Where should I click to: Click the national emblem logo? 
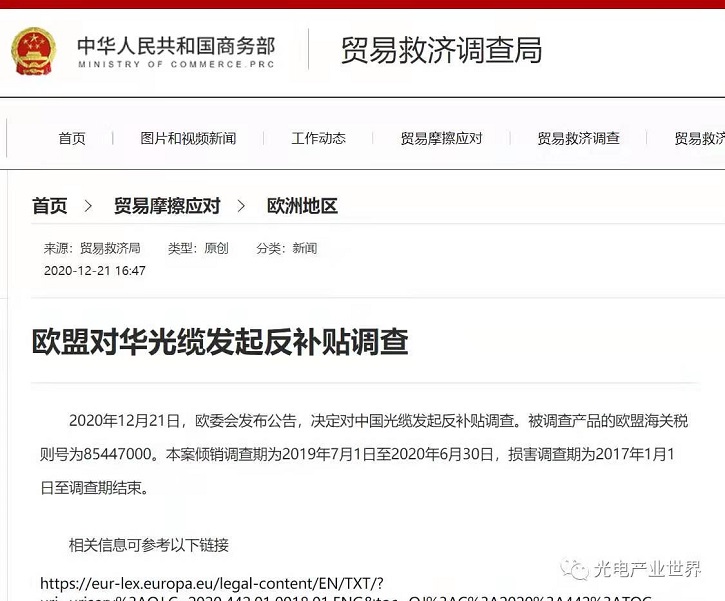(x=33, y=51)
